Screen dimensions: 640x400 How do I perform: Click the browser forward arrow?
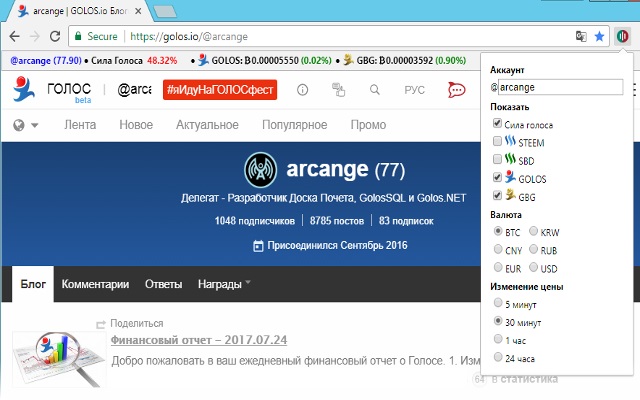35,36
